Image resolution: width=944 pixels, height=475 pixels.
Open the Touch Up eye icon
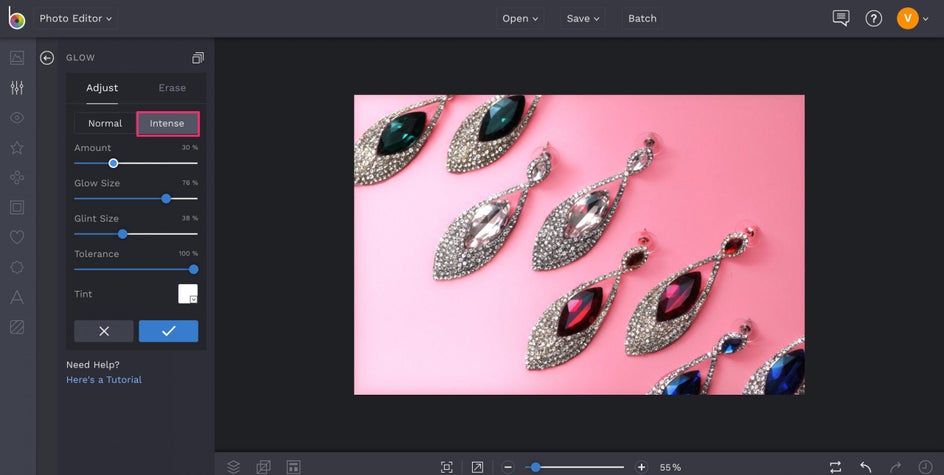point(17,118)
